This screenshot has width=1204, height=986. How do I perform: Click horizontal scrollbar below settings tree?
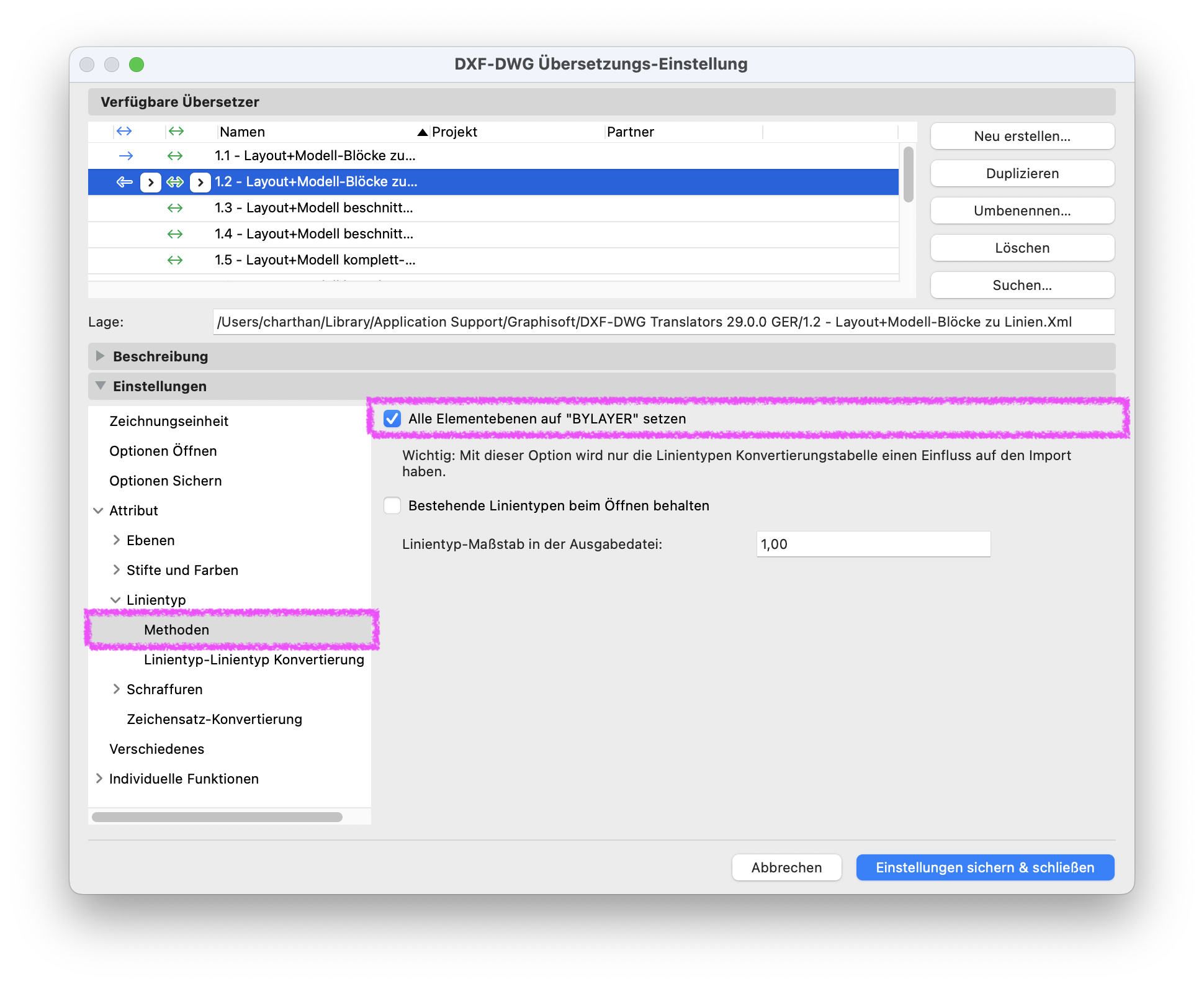pyautogui.click(x=217, y=817)
